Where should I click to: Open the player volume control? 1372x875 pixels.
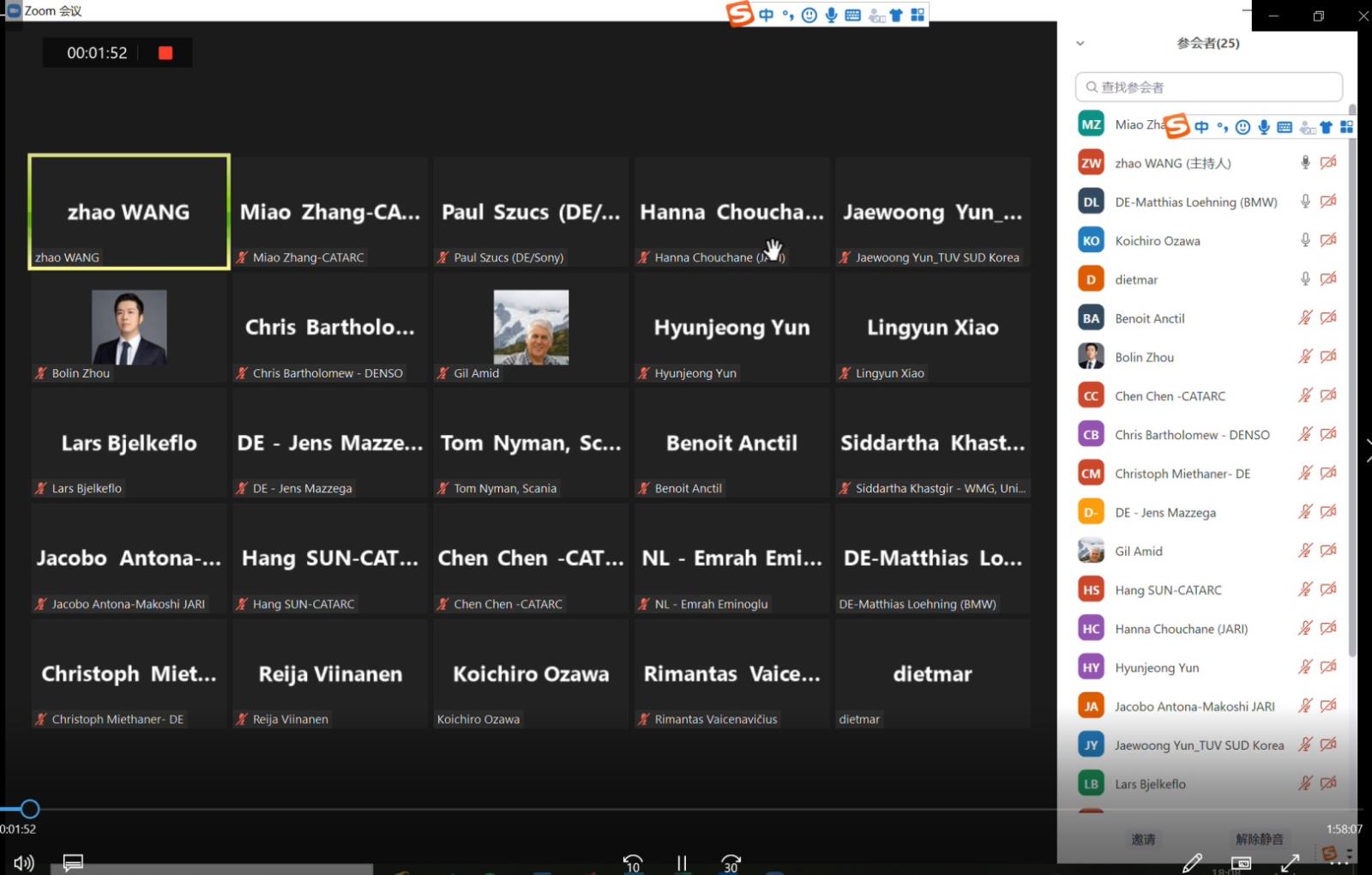point(24,863)
